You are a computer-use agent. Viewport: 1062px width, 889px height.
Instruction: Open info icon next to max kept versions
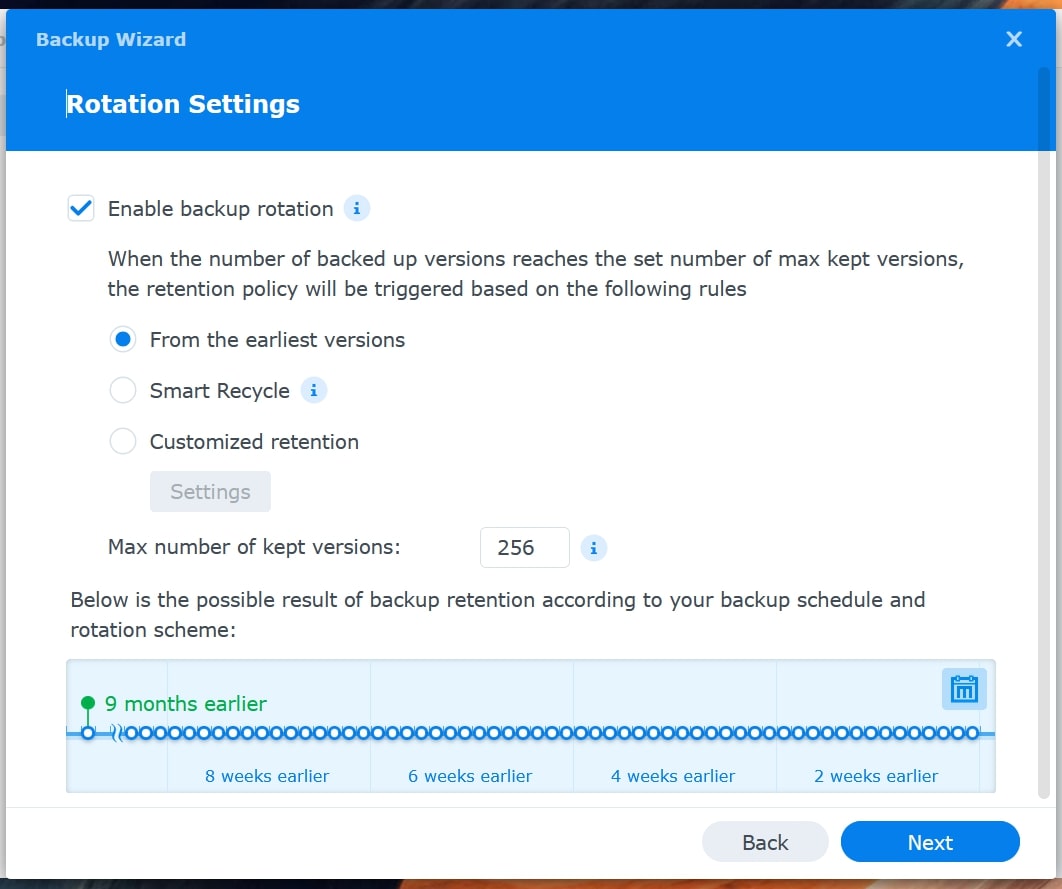(x=593, y=548)
